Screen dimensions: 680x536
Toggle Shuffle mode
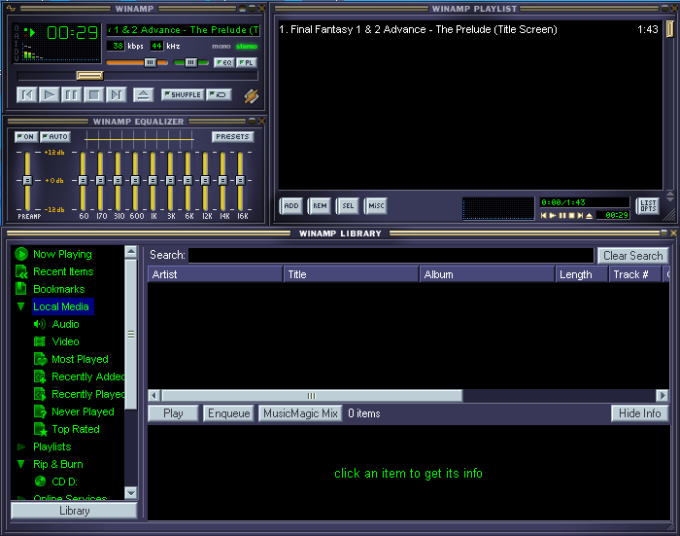point(182,95)
